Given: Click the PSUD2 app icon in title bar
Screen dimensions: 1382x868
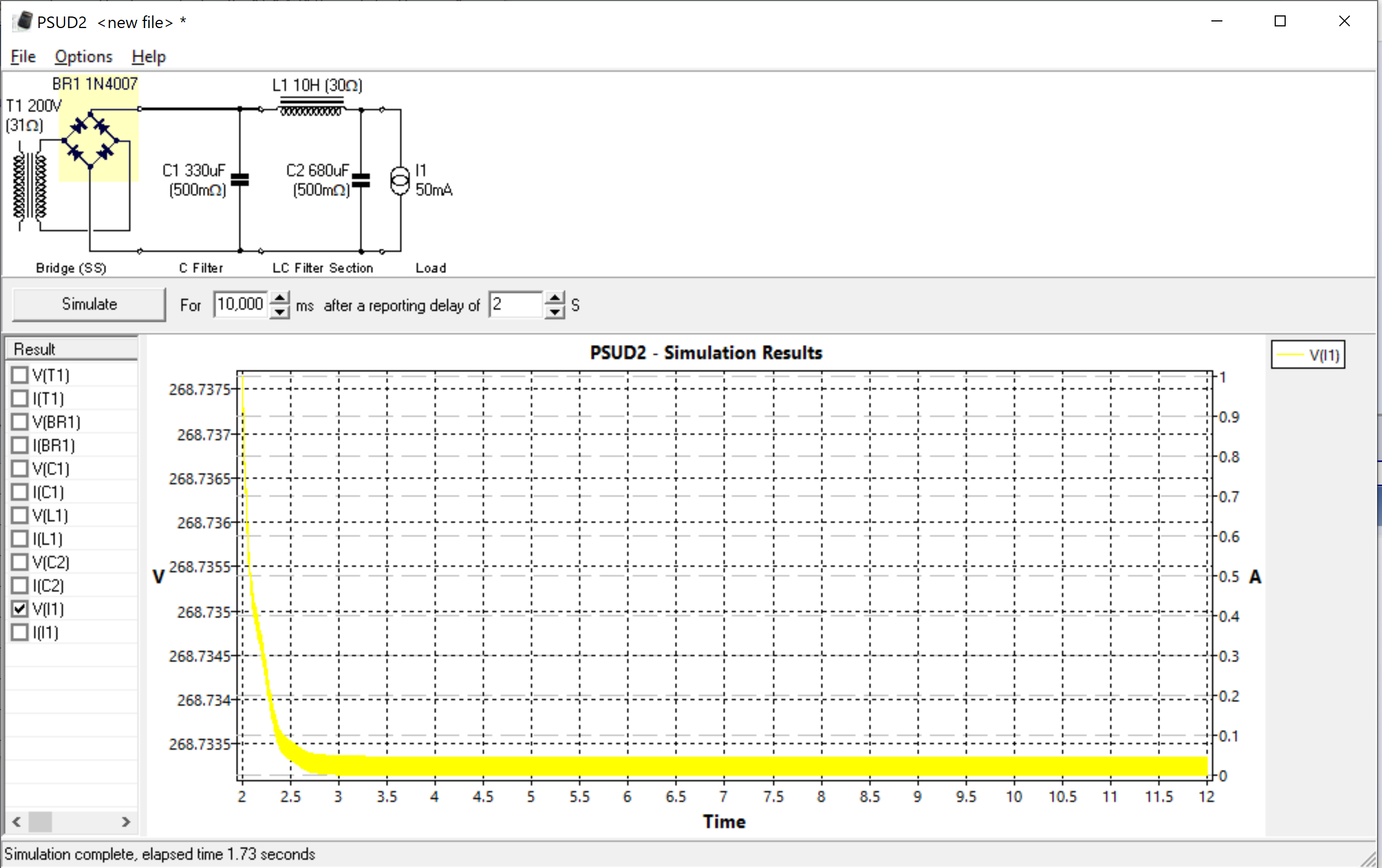Looking at the screenshot, I should pos(24,21).
